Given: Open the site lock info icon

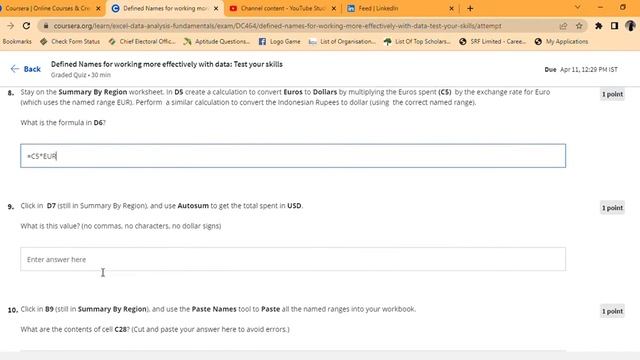Looking at the screenshot, I should tap(46, 26).
